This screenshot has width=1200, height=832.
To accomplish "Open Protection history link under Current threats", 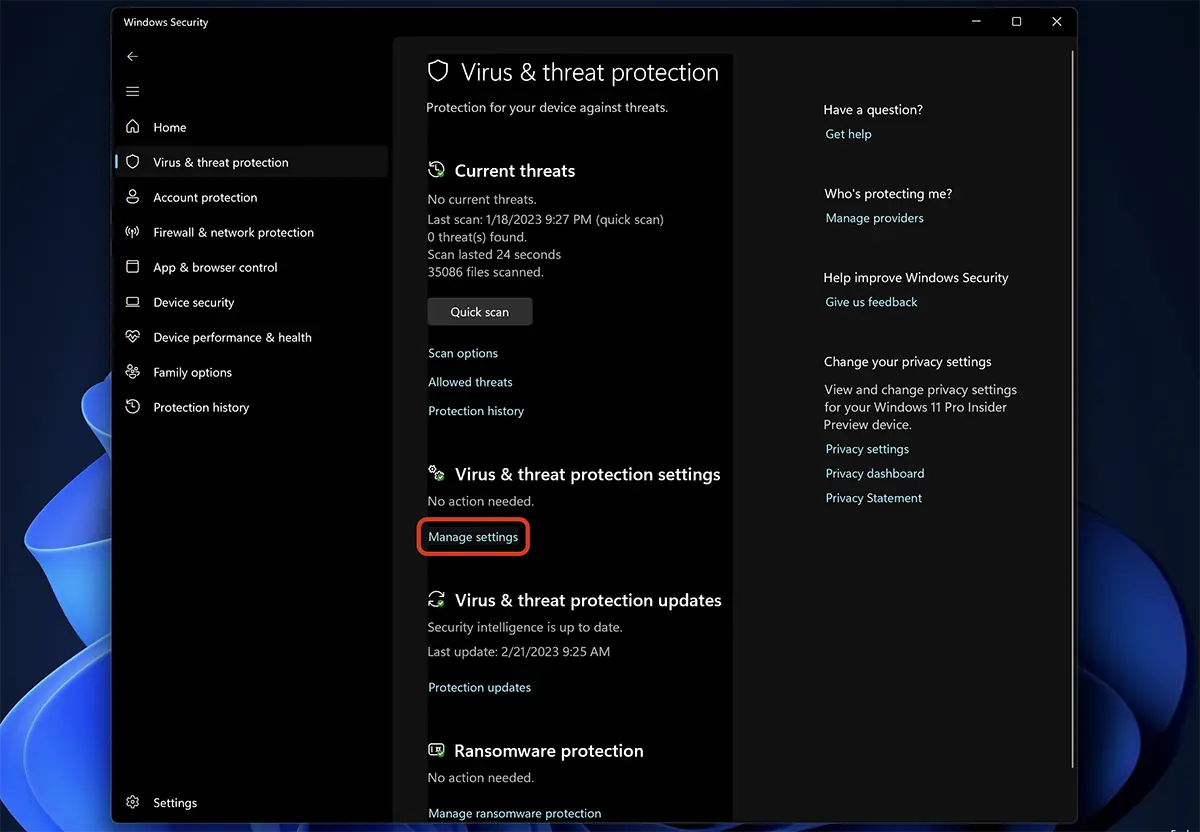I will tap(476, 411).
